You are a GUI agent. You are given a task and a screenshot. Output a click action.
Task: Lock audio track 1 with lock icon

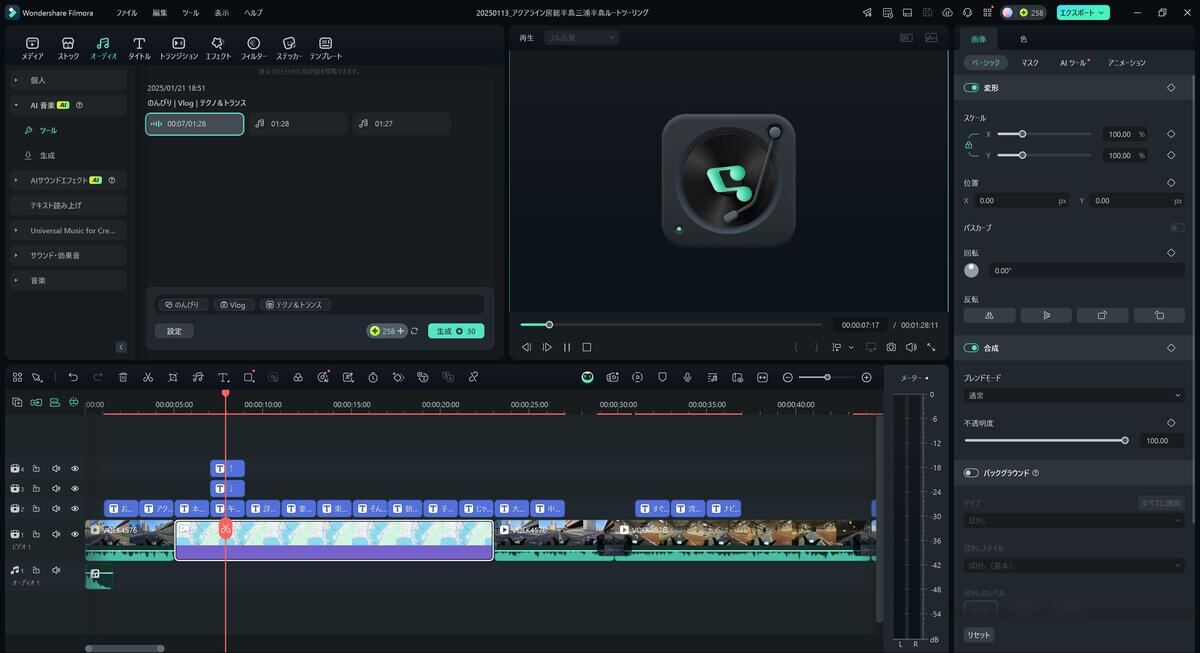(36, 570)
